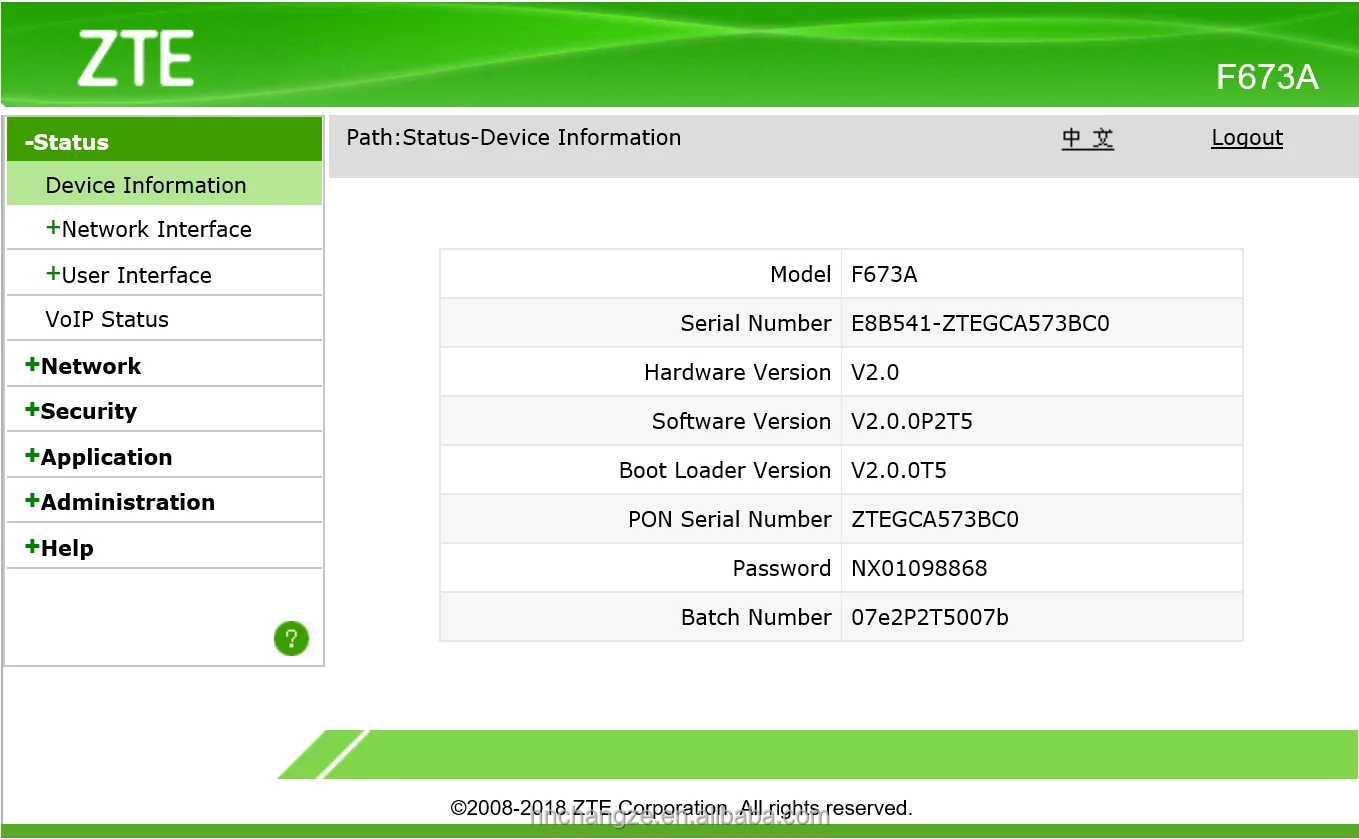
Task: Log out via the Logout link
Action: click(x=1247, y=138)
